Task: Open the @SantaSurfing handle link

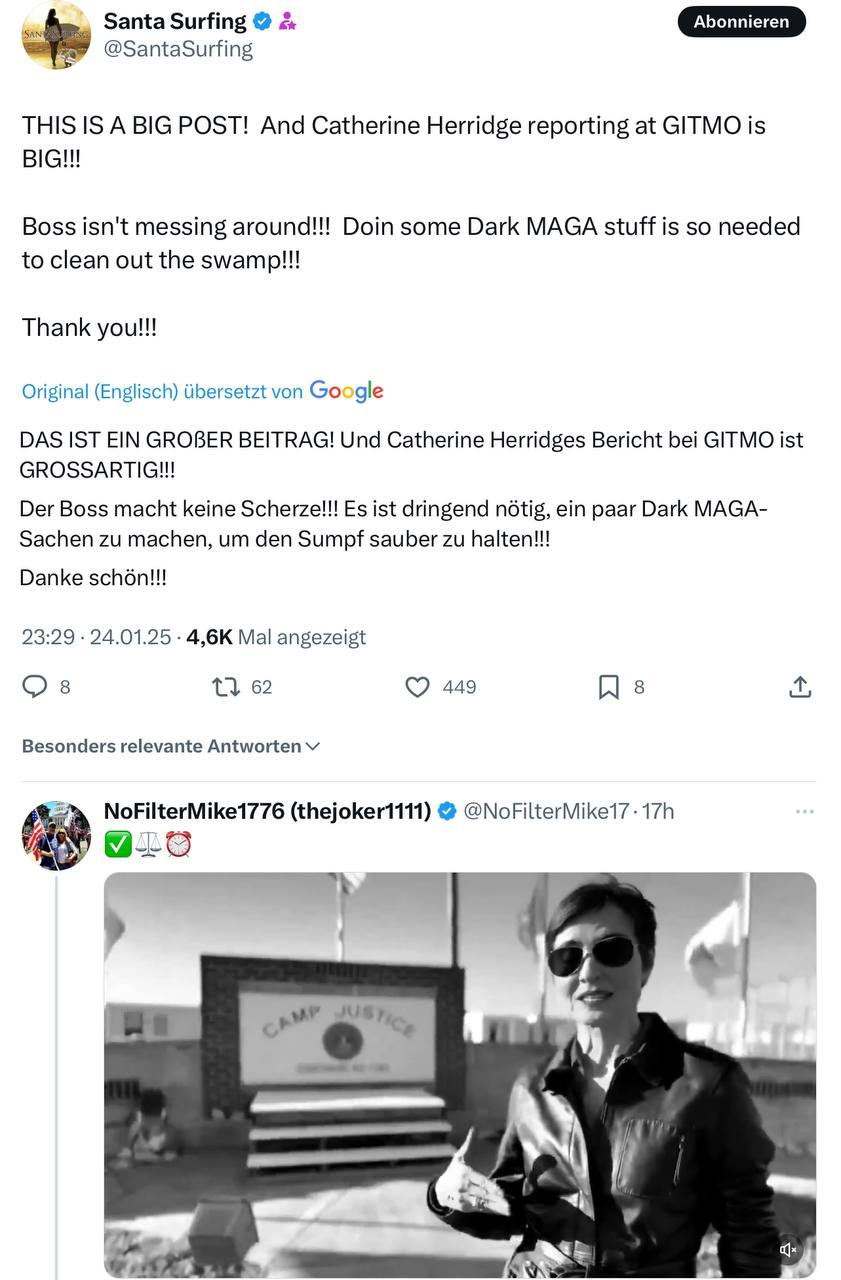Action: pos(178,49)
